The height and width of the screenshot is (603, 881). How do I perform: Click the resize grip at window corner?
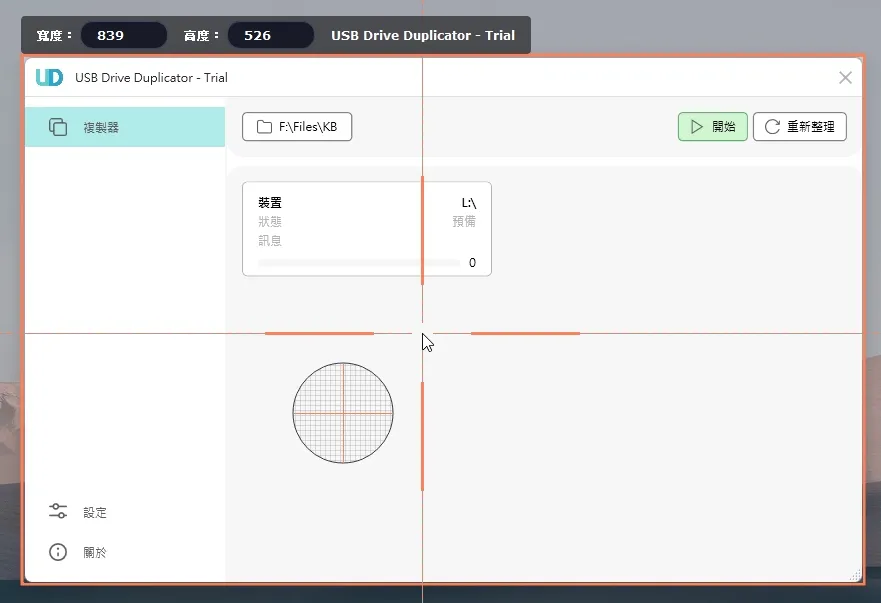[x=855, y=575]
